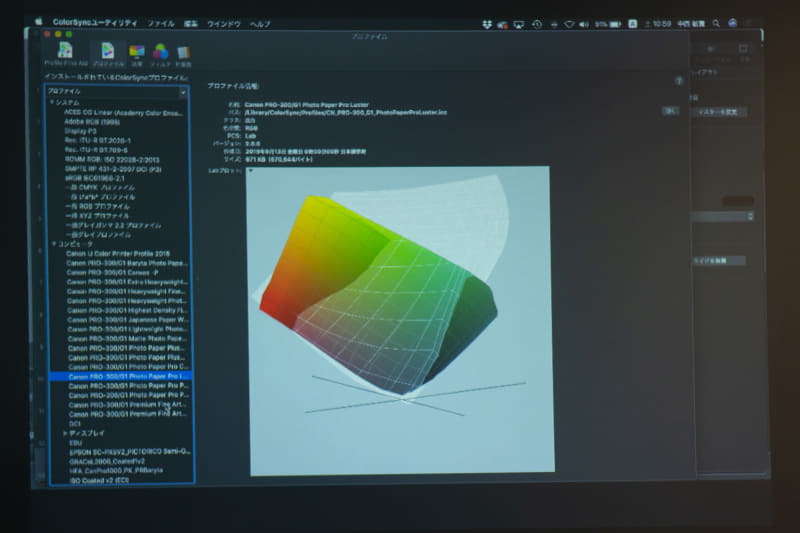Viewport: 800px width, 533px height.
Task: Select the DCI profile row
Action: click(75, 424)
